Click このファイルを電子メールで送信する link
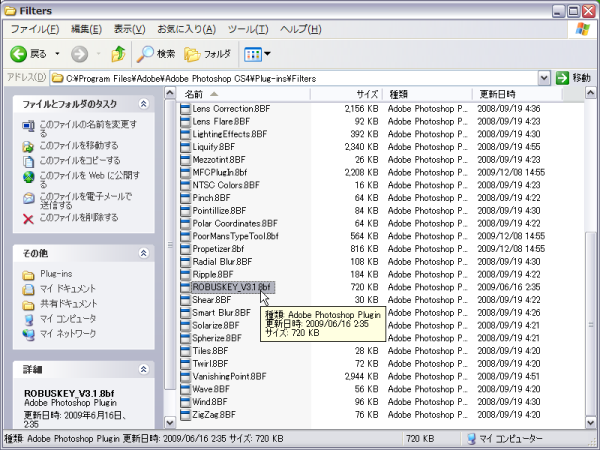Viewport: 600px width, 450px height. pyautogui.click(x=86, y=201)
